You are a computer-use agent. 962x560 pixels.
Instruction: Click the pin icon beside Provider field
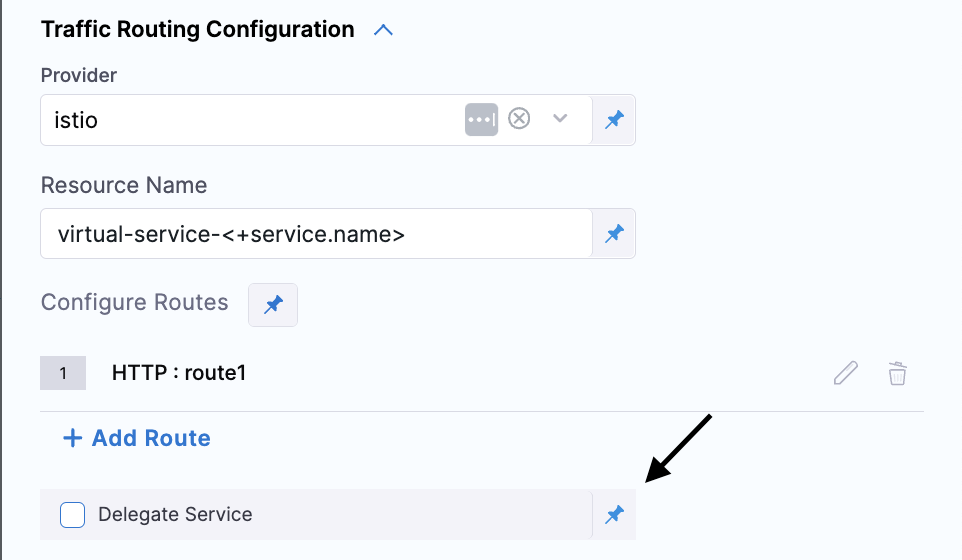pyautogui.click(x=614, y=120)
